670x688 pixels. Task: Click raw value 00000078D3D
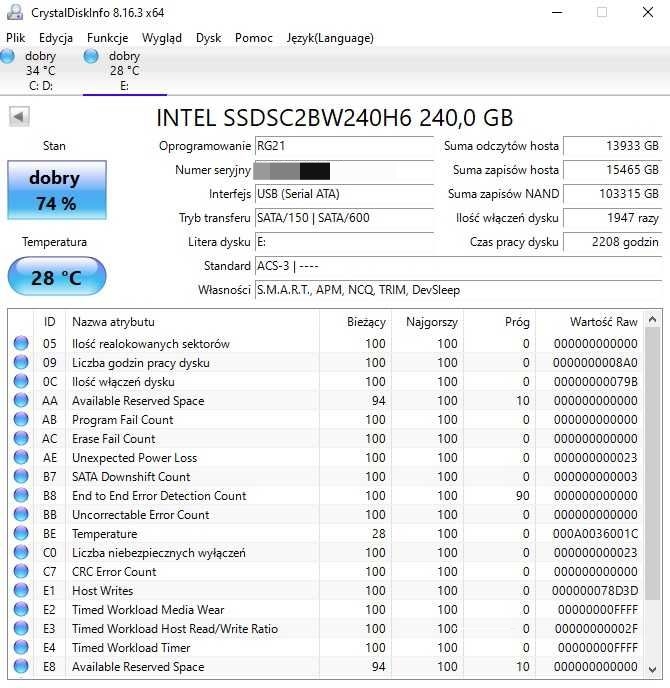(595, 591)
